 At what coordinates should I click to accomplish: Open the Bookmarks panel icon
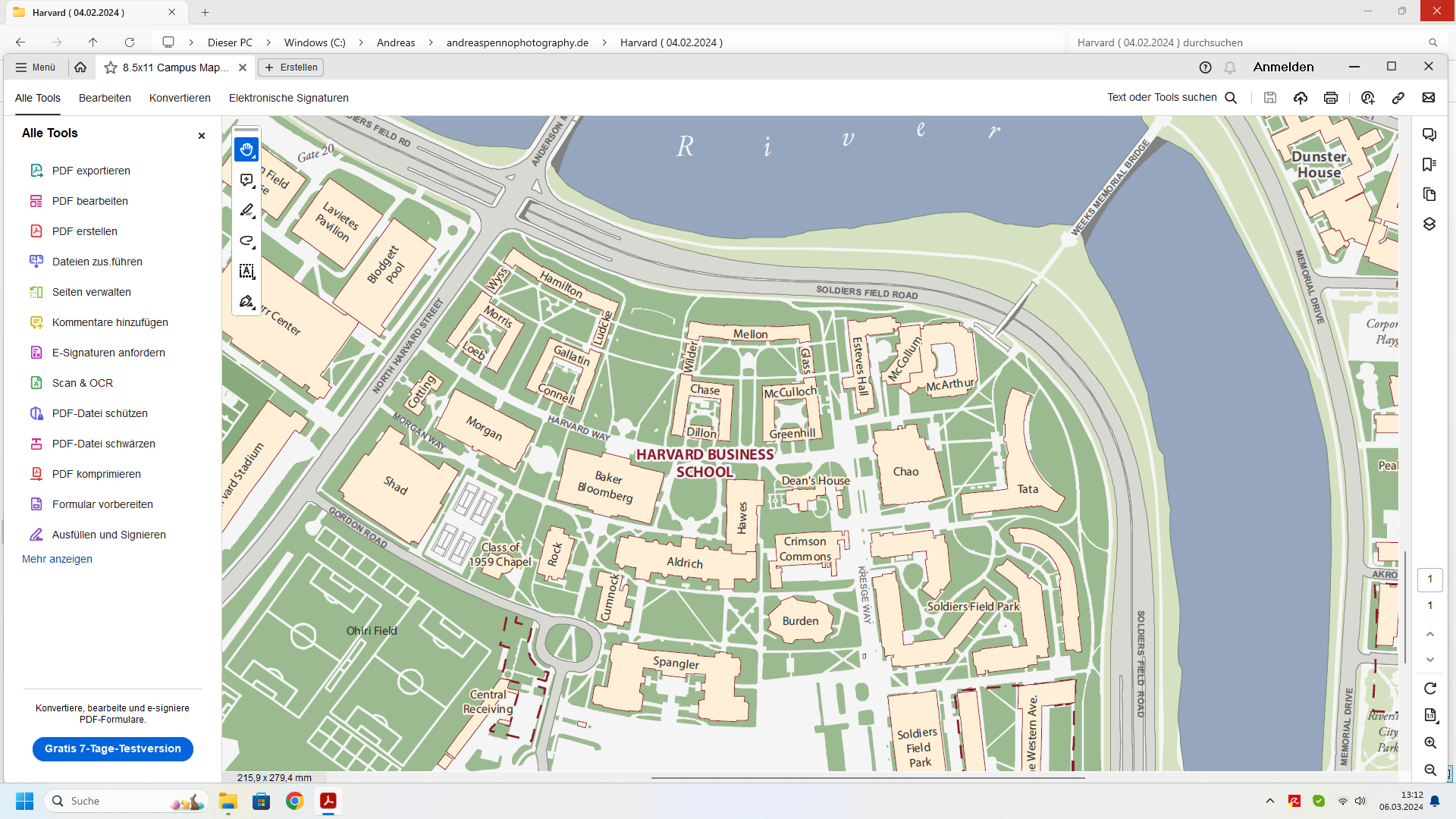[1429, 165]
